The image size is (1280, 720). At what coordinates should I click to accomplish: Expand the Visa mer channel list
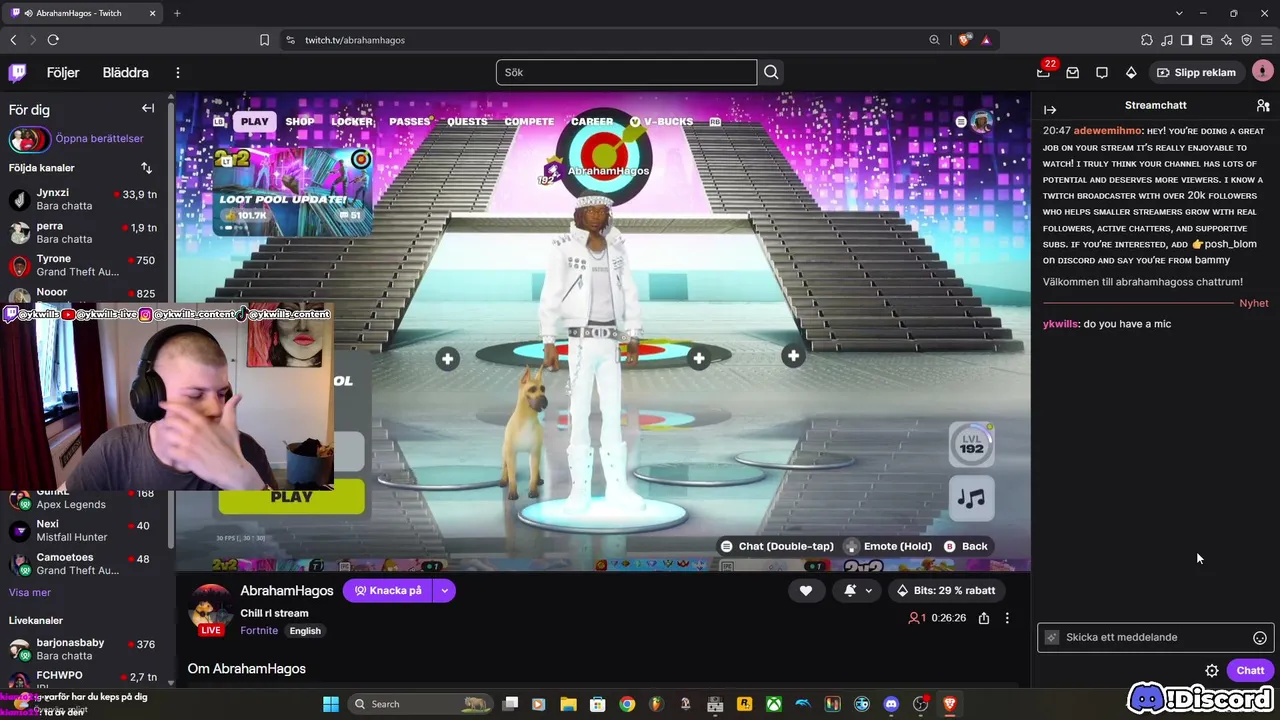[x=30, y=593]
